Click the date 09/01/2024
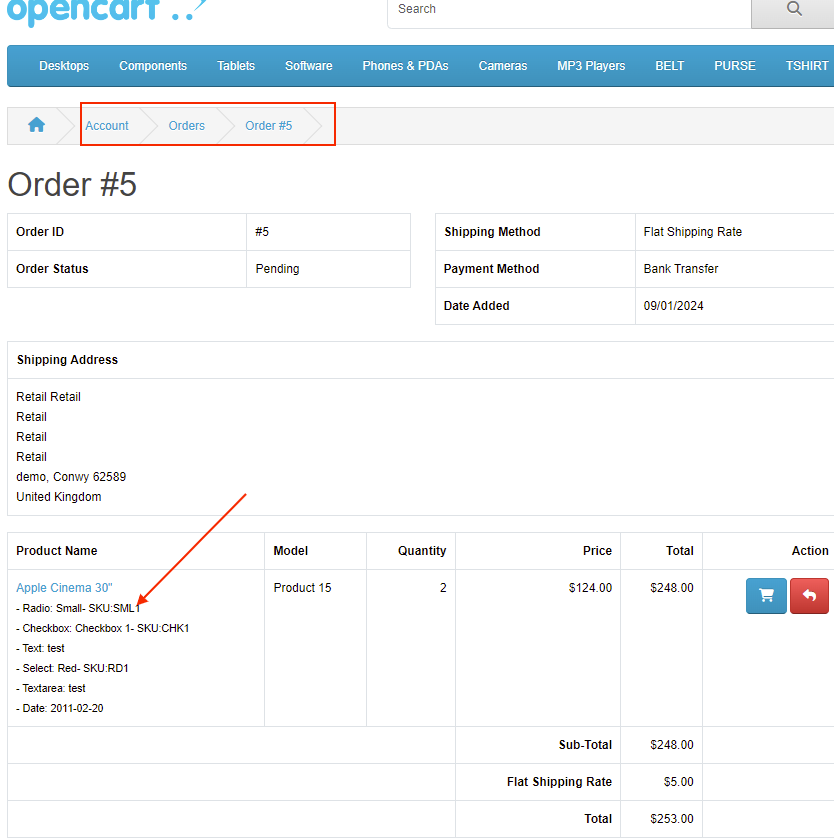The image size is (834, 838). (673, 306)
